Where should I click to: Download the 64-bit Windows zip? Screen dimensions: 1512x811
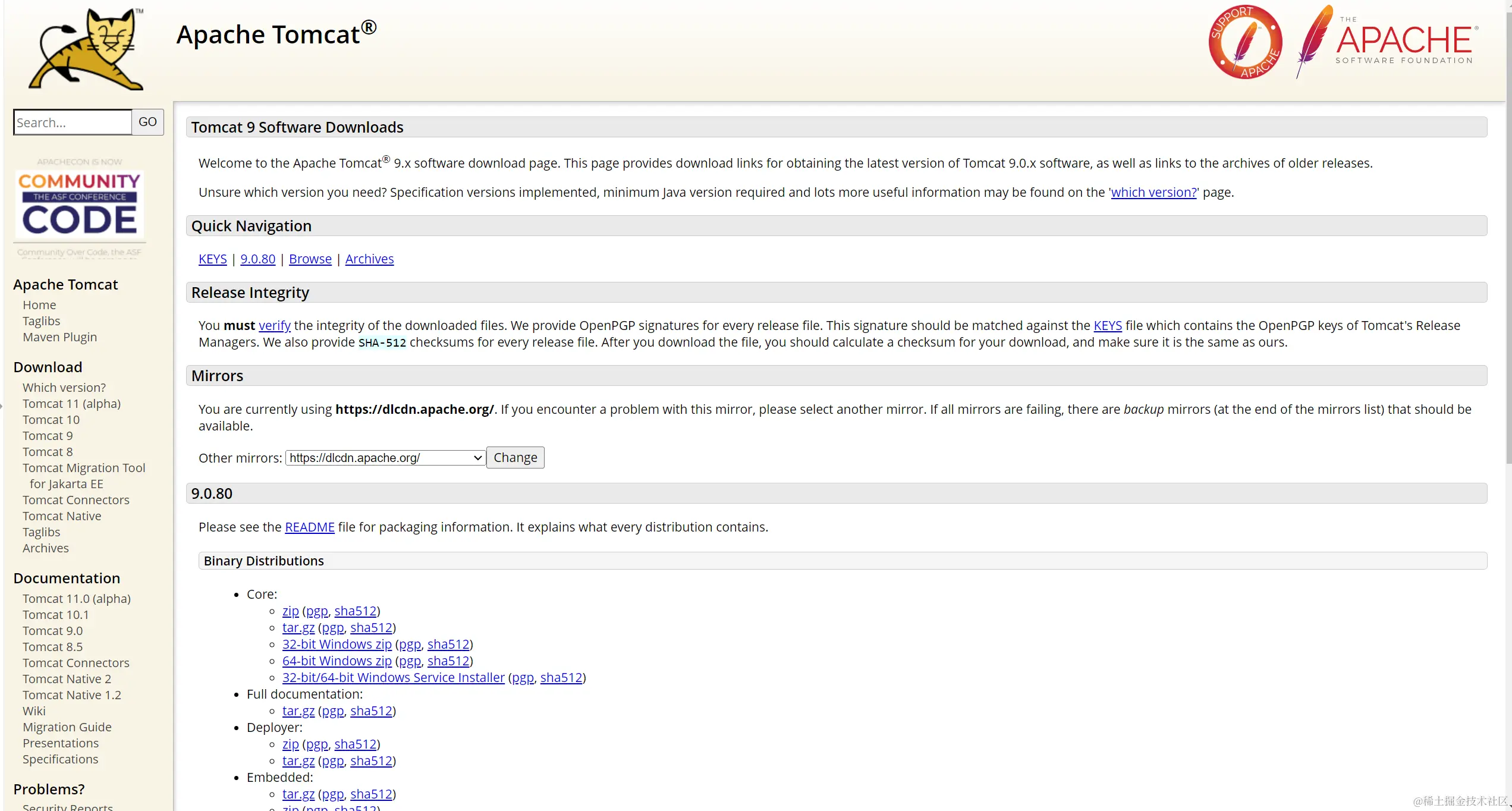pyautogui.click(x=337, y=661)
